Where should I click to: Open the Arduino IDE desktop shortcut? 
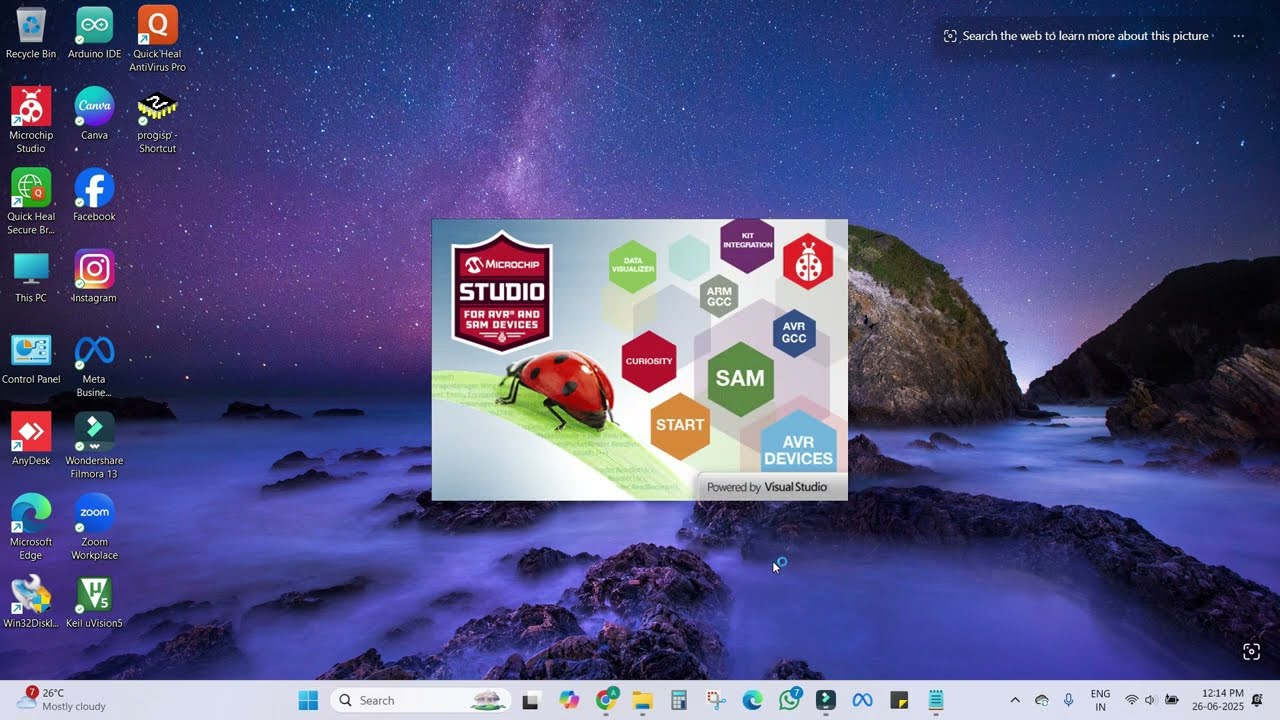94,33
